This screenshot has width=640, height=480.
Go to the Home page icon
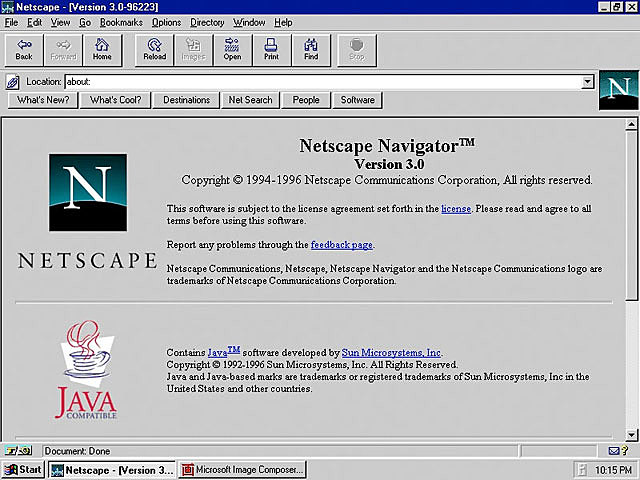pyautogui.click(x=102, y=50)
